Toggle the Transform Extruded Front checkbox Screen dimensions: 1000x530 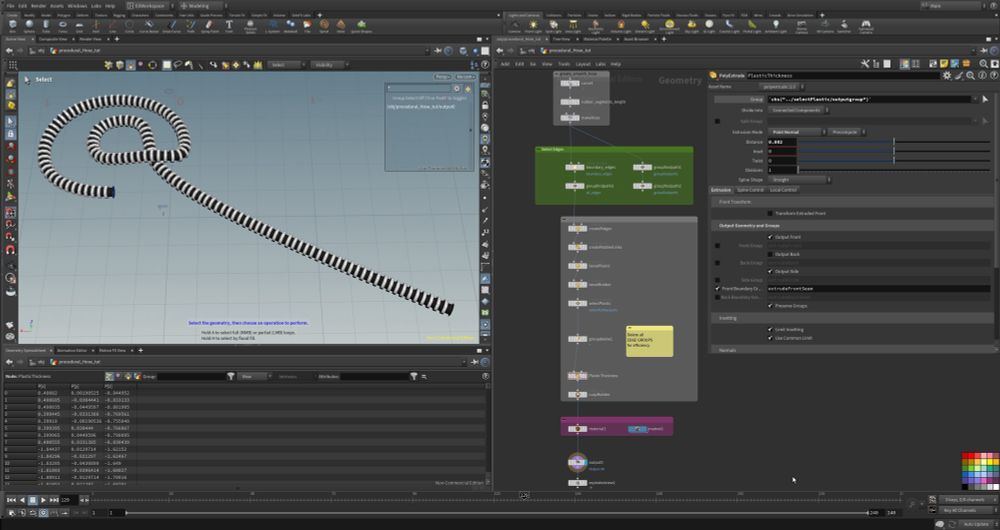pyautogui.click(x=770, y=213)
